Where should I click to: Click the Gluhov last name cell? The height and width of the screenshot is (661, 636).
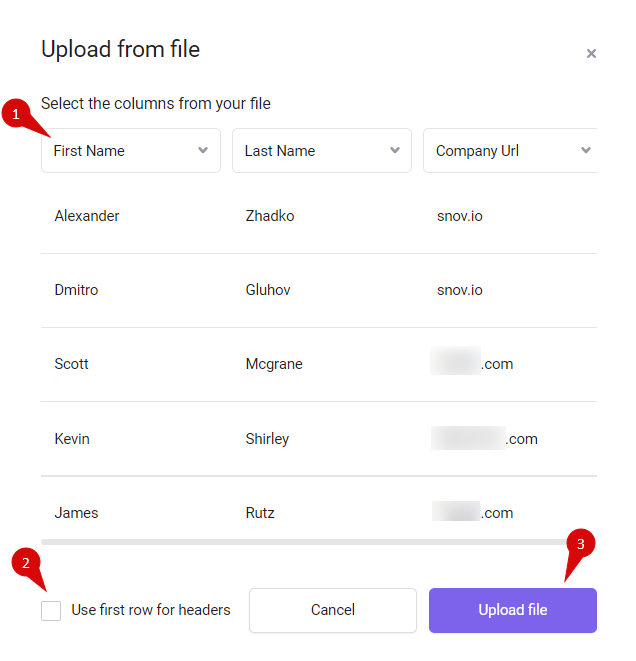(268, 290)
